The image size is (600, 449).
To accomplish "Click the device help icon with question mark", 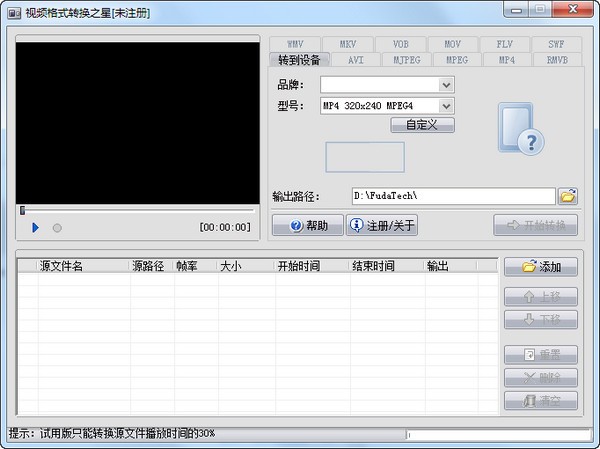I will coord(521,129).
